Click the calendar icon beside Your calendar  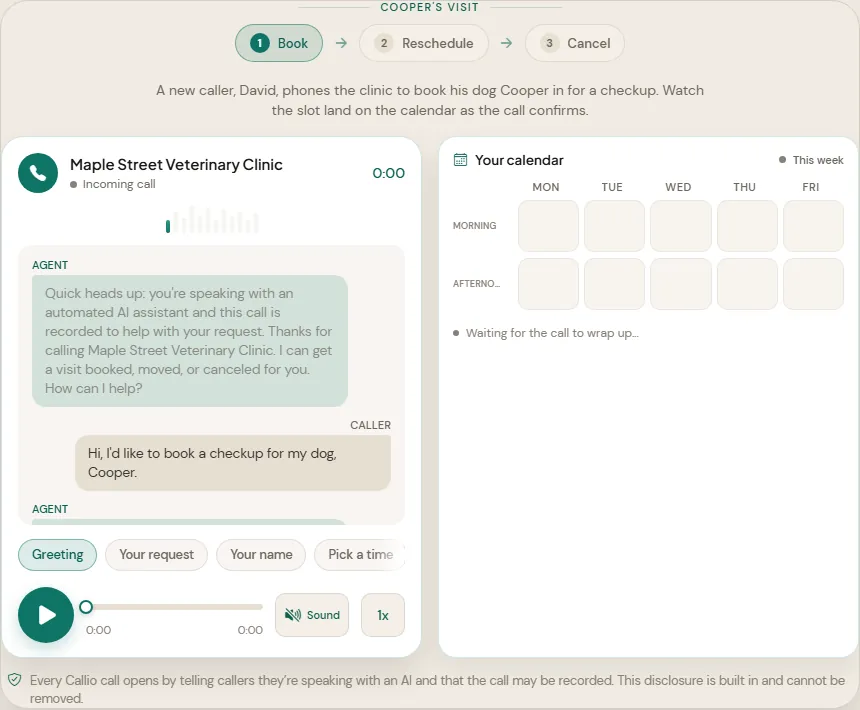click(460, 160)
